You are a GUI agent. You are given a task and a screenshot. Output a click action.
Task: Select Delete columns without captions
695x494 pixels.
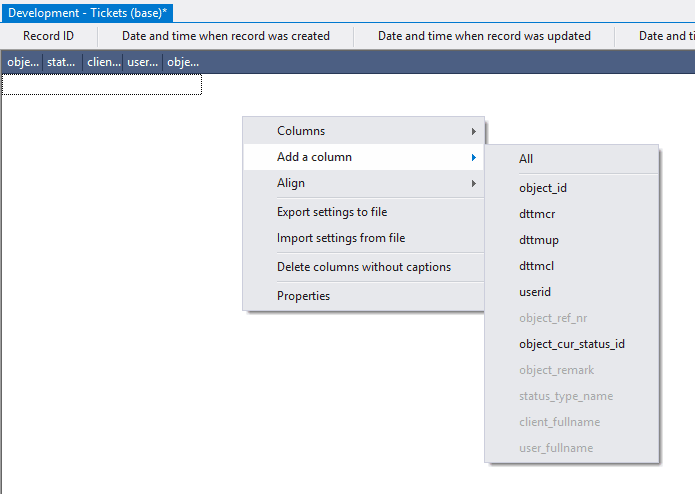pos(363,267)
